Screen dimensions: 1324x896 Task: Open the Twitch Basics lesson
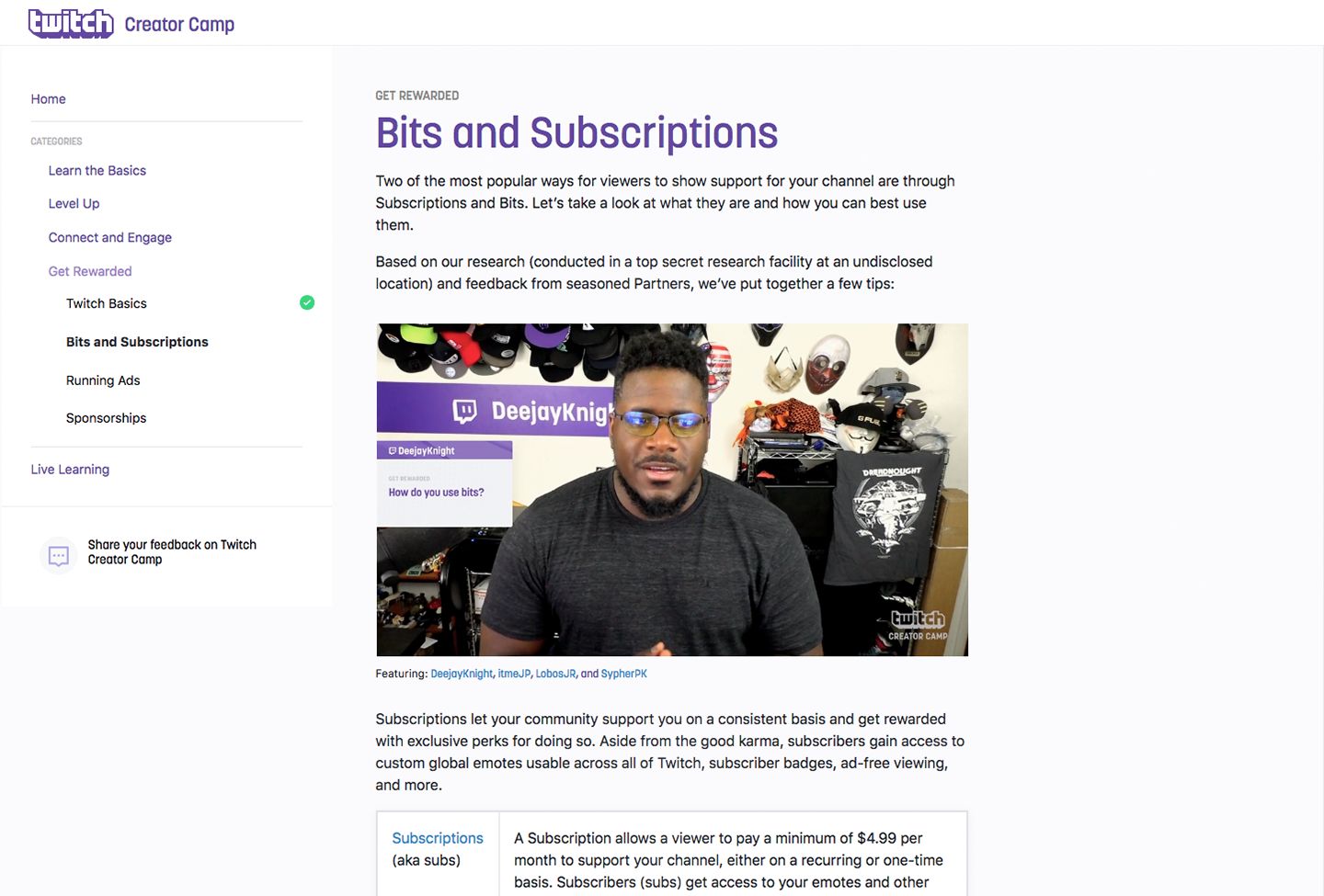107,303
